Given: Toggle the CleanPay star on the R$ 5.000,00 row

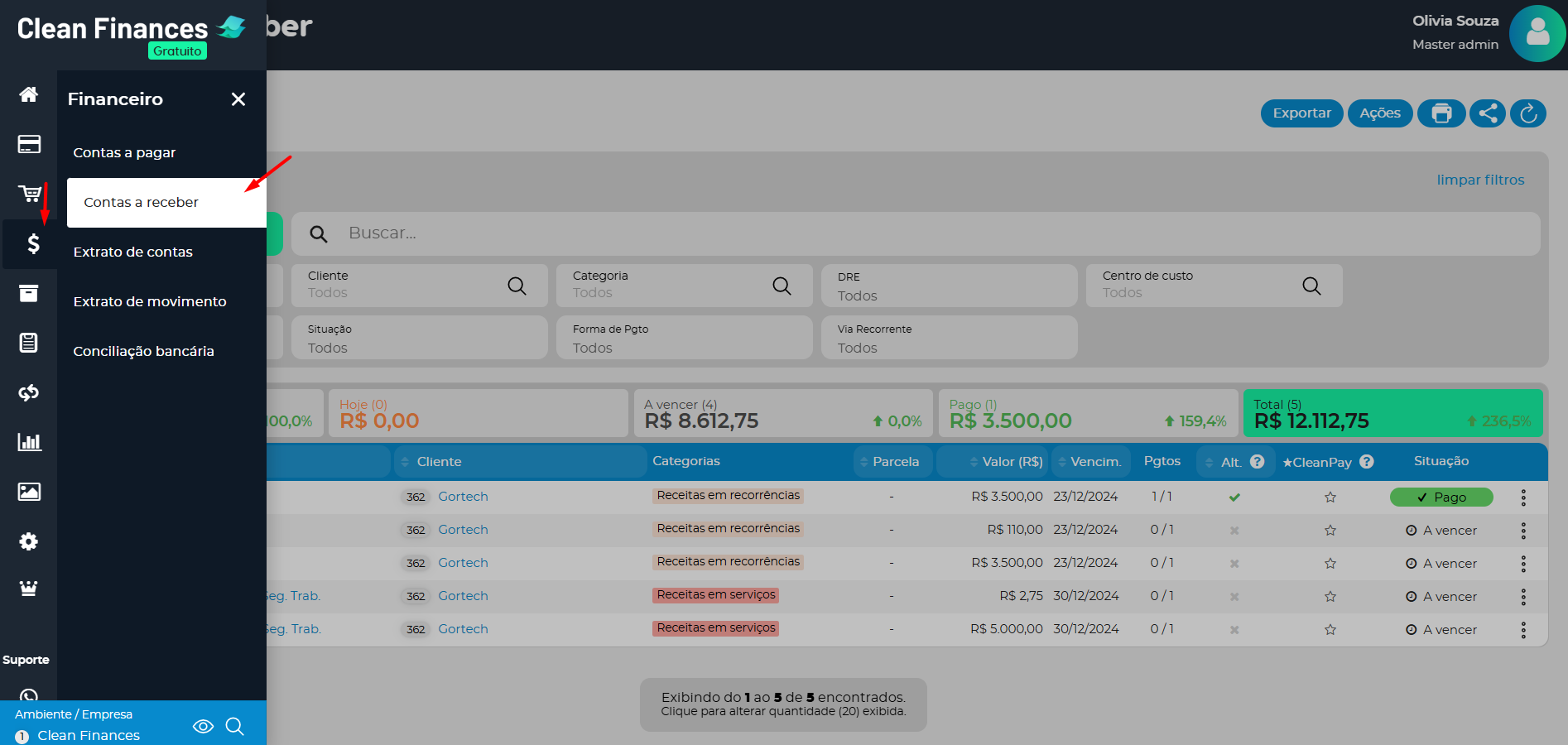Looking at the screenshot, I should [x=1330, y=629].
